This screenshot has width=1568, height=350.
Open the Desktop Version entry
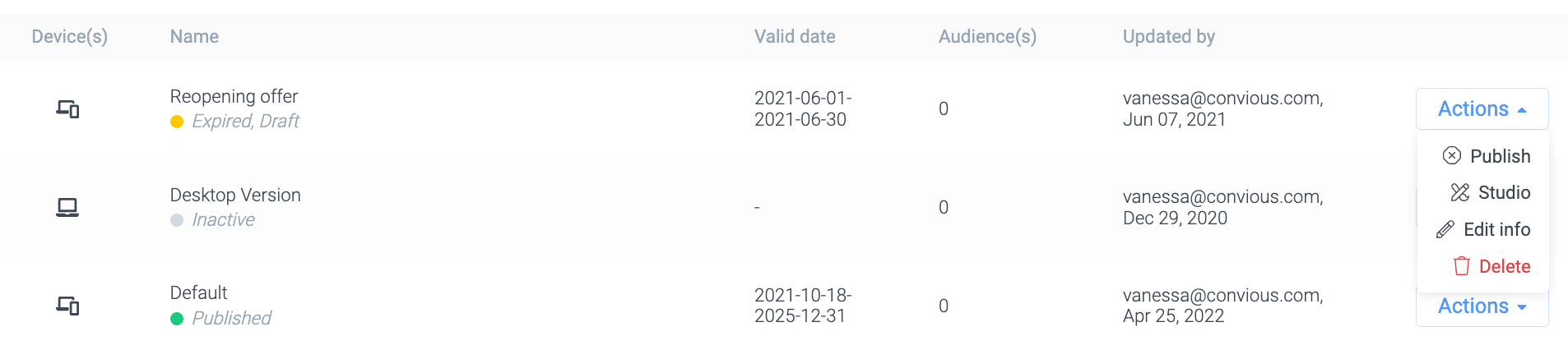(235, 195)
